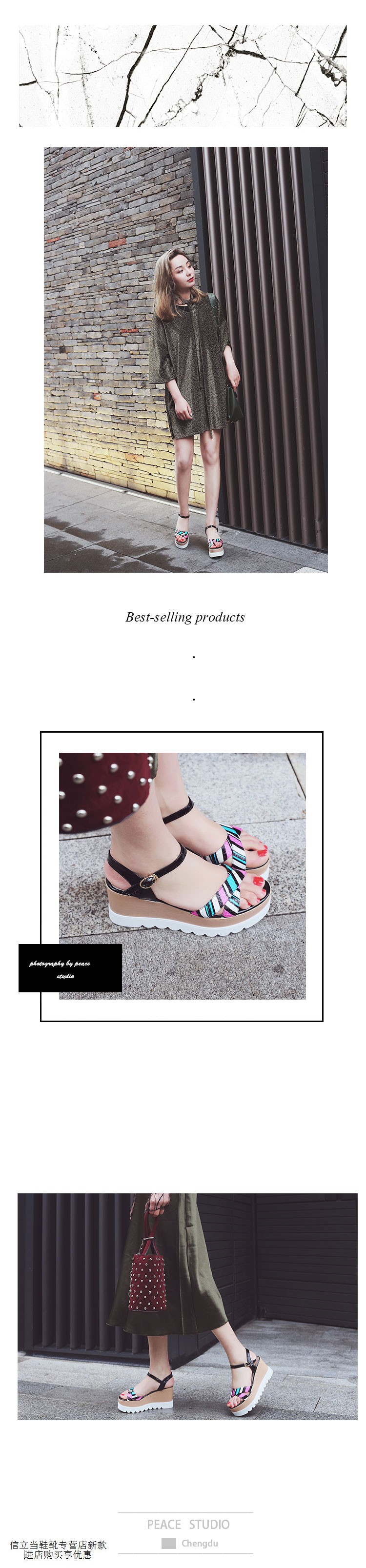Click the 信立当鞋靴专营店新款 store text
The height and width of the screenshot is (1568, 366).
(x=58, y=1544)
